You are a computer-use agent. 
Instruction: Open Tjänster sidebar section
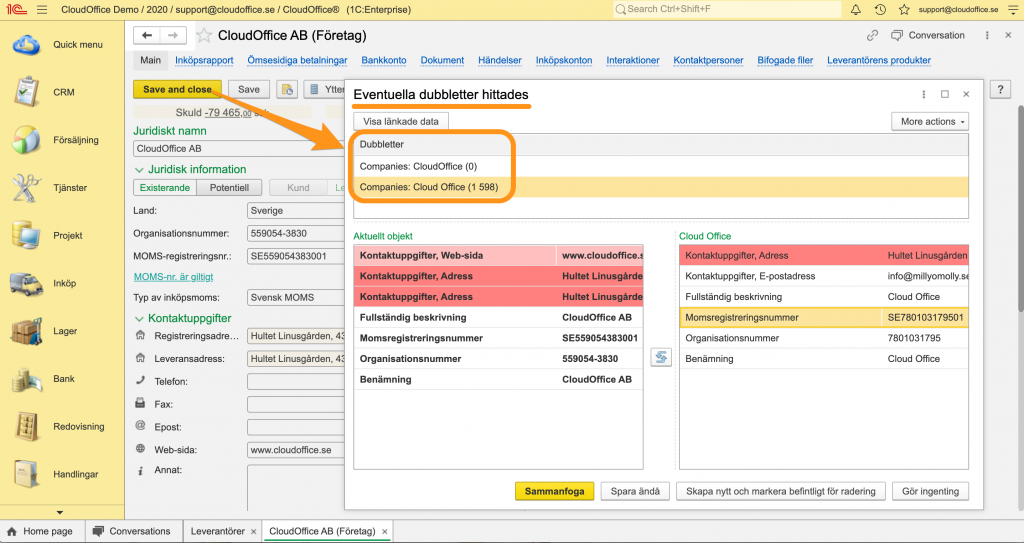(62, 188)
